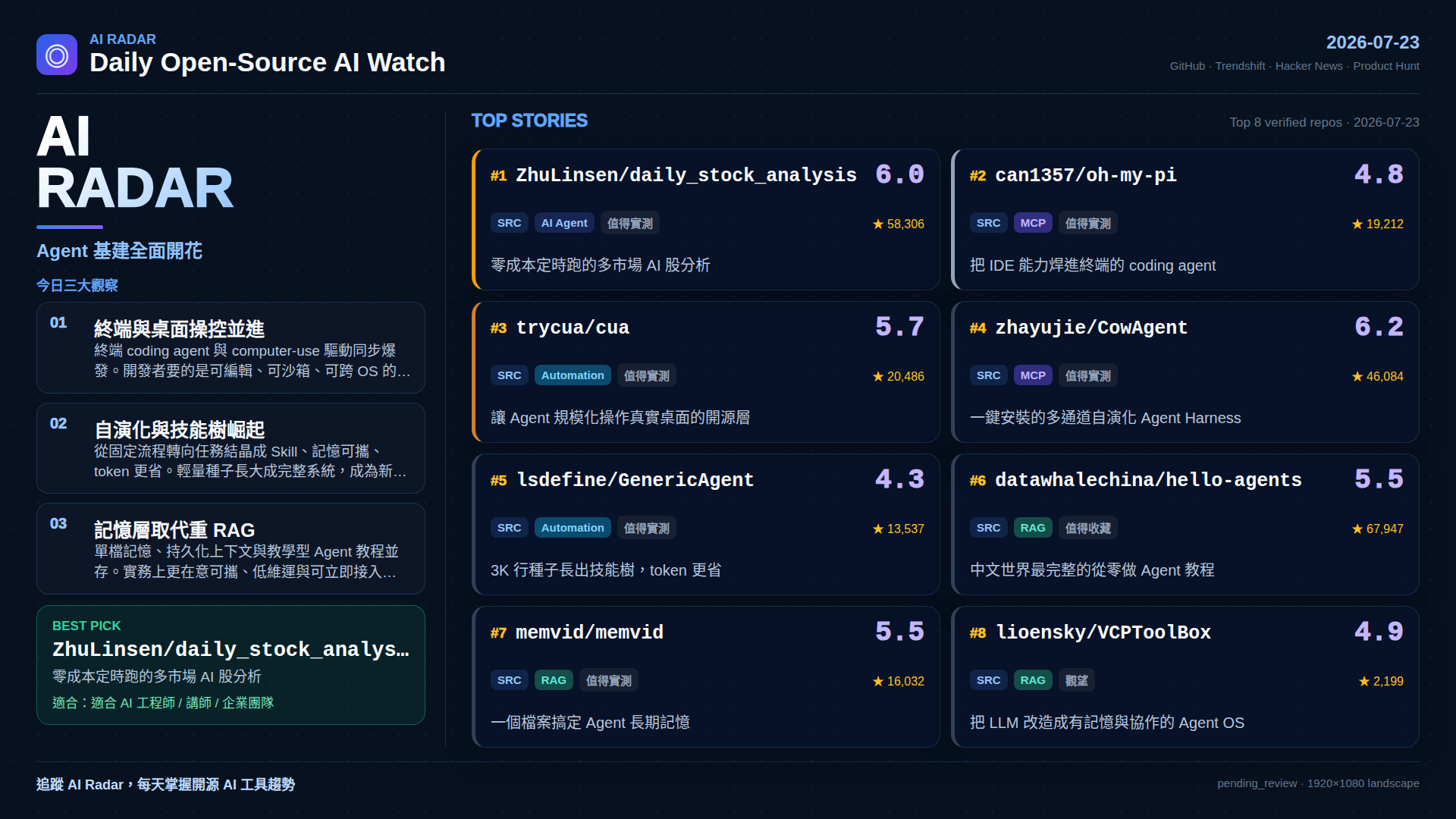Click the Automation tag on trycua/cua card
Viewport: 1456px width, 819px height.
click(x=573, y=375)
